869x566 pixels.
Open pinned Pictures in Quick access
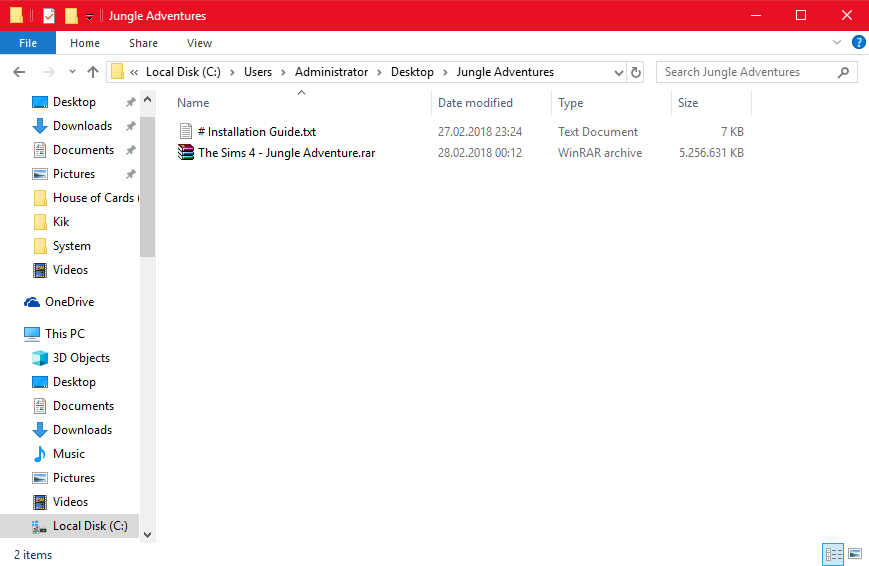pyautogui.click(x=74, y=174)
